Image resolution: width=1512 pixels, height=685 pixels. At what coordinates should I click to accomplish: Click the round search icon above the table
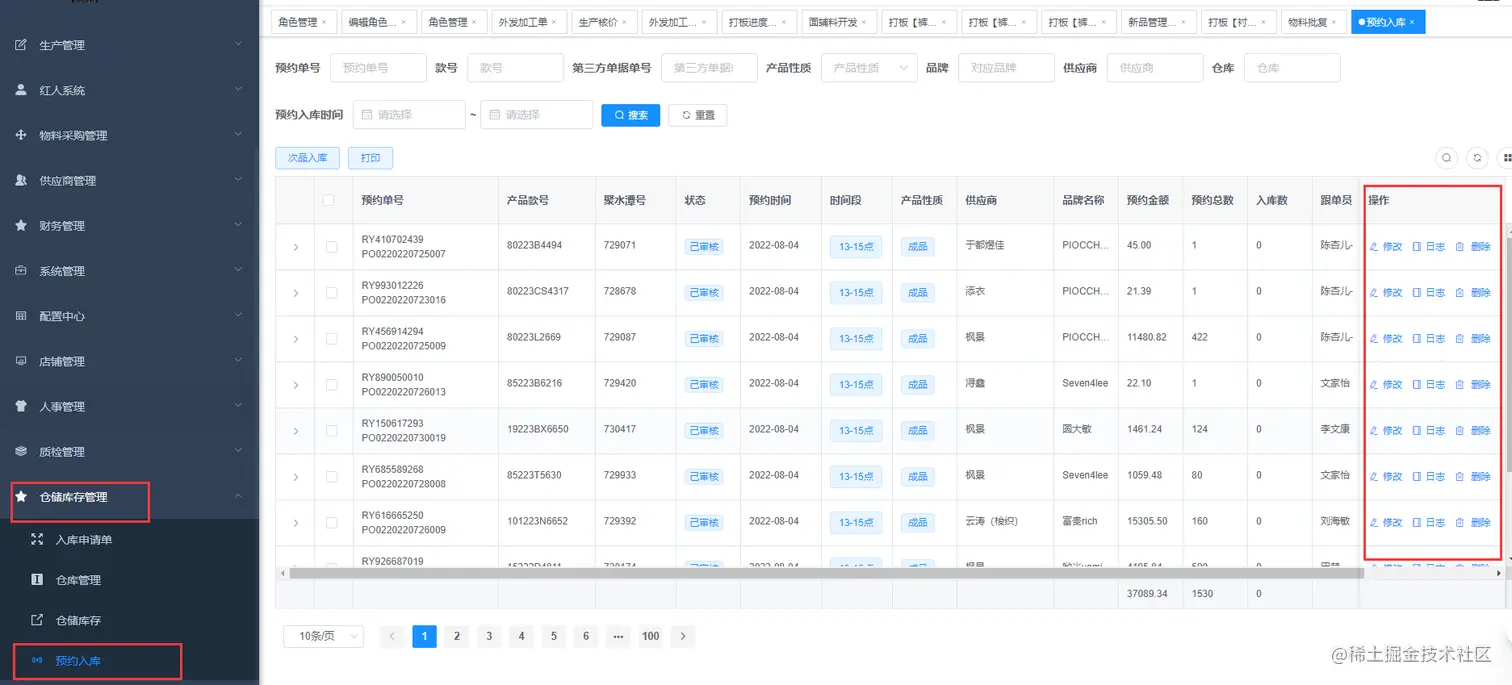click(1446, 158)
